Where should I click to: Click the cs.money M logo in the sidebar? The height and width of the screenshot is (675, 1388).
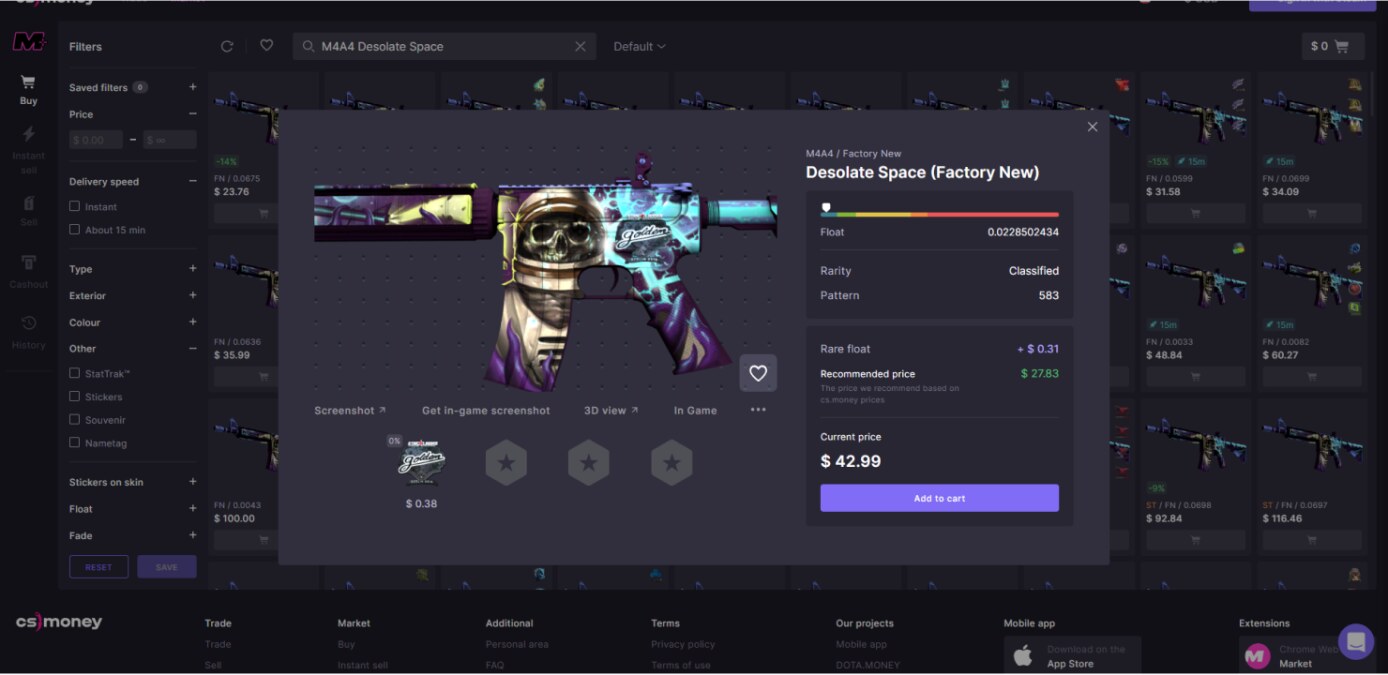[x=28, y=42]
